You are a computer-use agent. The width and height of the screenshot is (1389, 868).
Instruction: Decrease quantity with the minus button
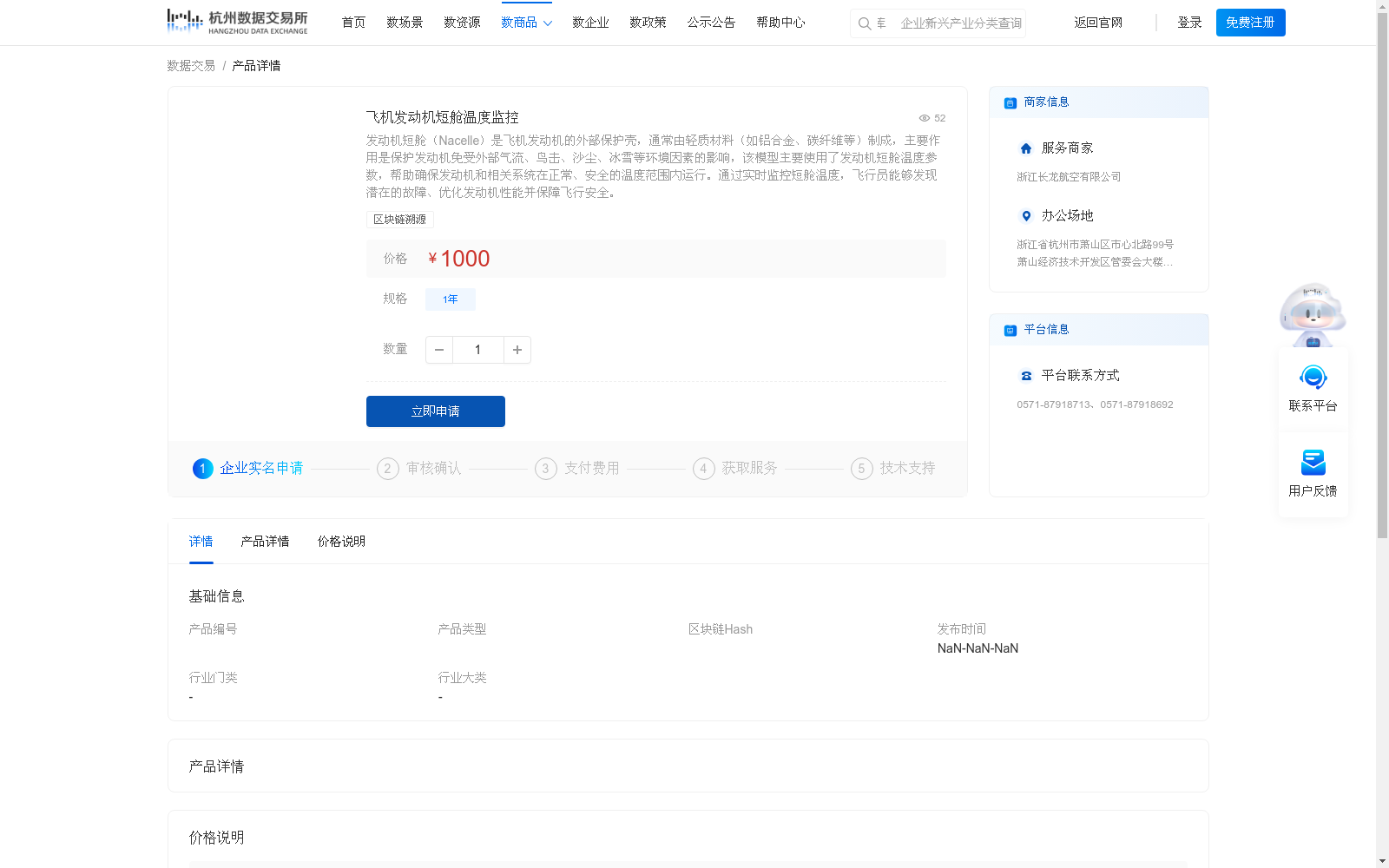pyautogui.click(x=439, y=350)
